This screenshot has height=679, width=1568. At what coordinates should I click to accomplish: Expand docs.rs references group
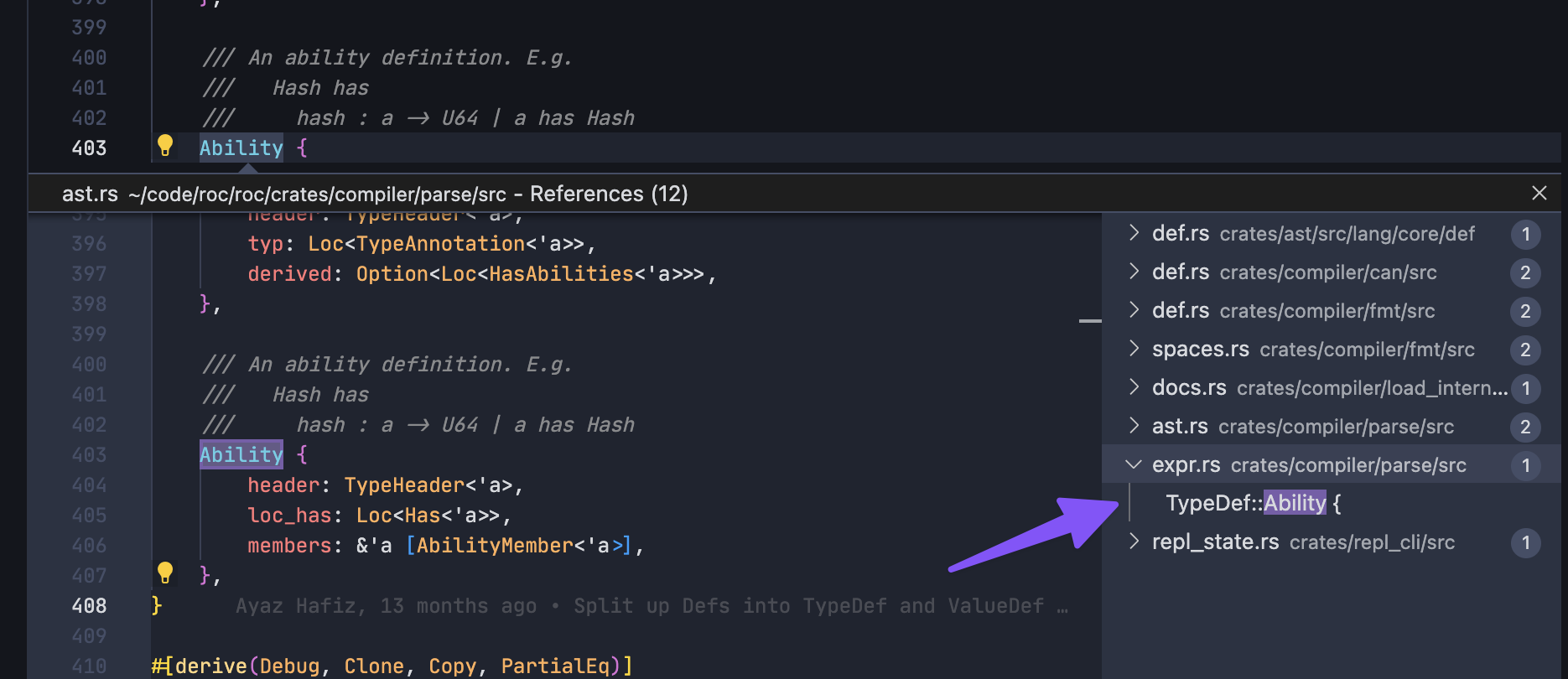(x=1134, y=387)
